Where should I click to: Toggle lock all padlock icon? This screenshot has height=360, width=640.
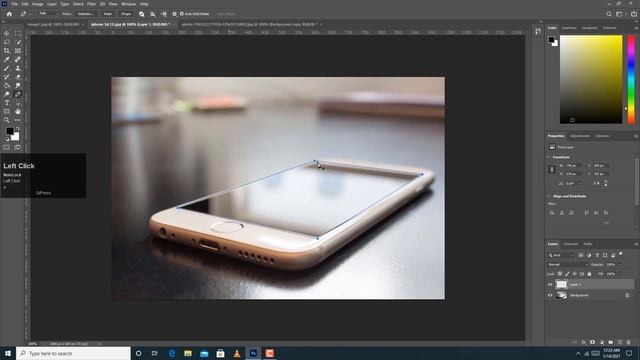(x=589, y=274)
